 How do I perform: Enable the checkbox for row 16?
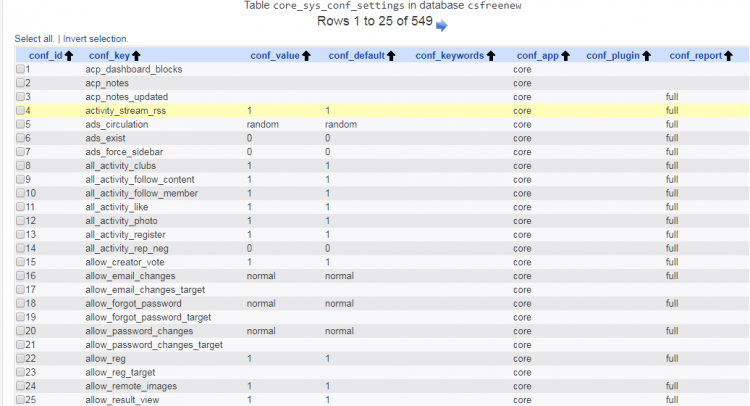click(21, 275)
